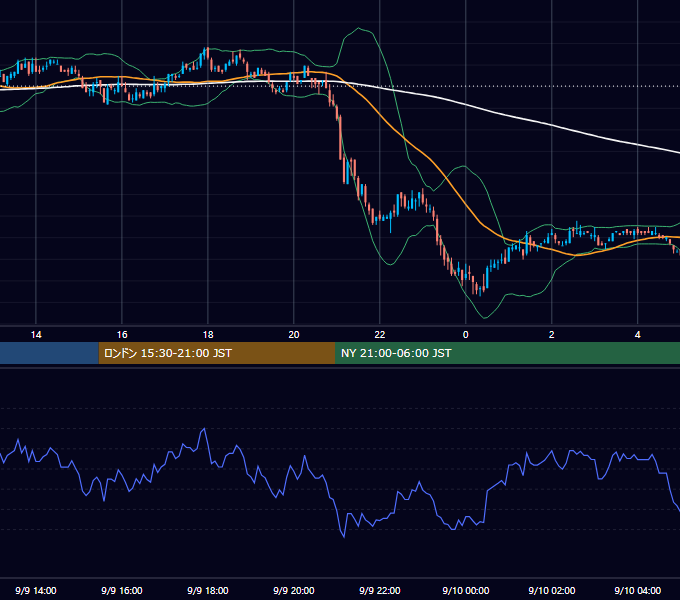Click the 9/9 18:00 date label
680x600 pixels.
208,590
